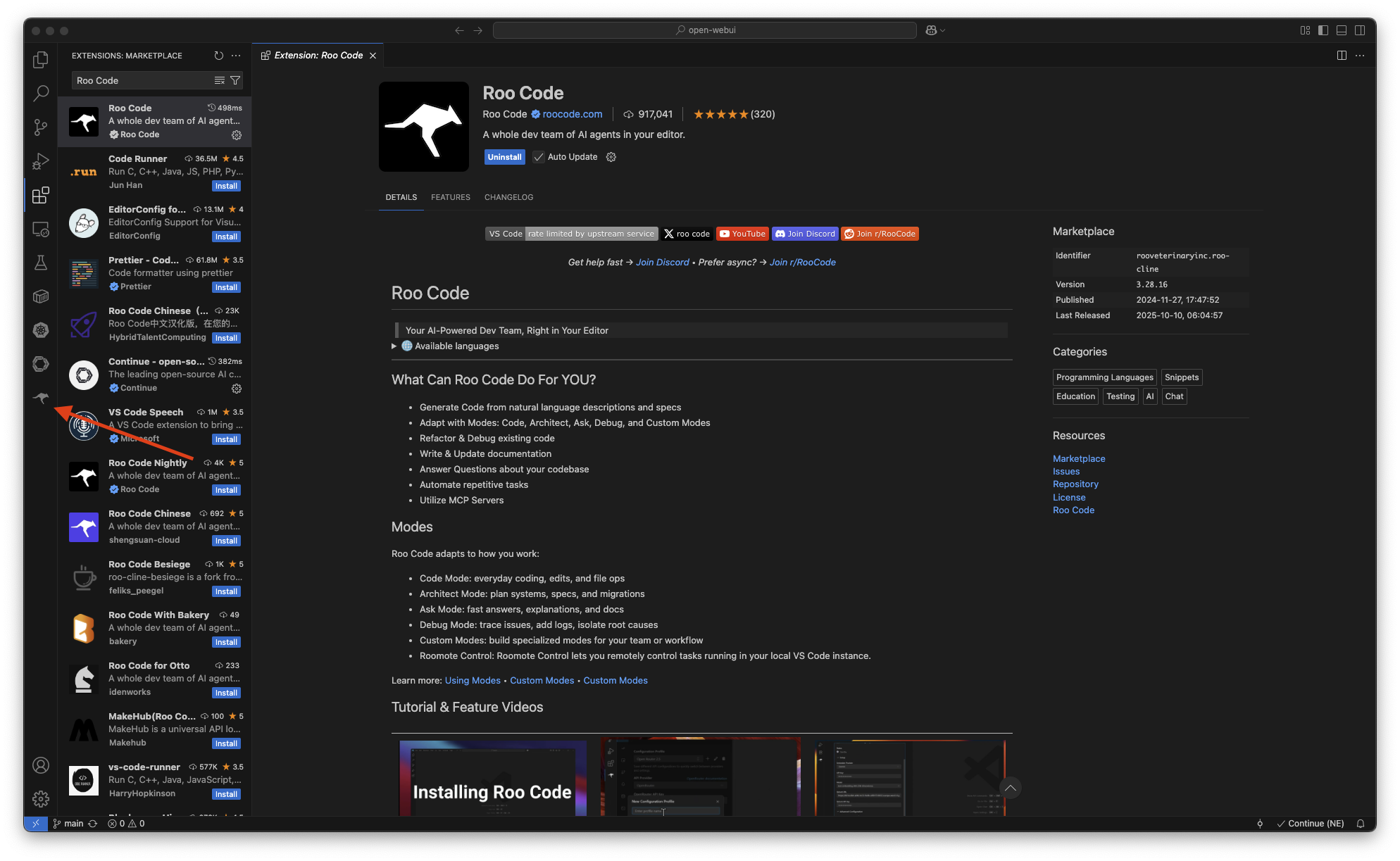This screenshot has height=861, width=1400.
Task: Open the status bar icon left of Continue (NE)
Action: pyautogui.click(x=1260, y=823)
